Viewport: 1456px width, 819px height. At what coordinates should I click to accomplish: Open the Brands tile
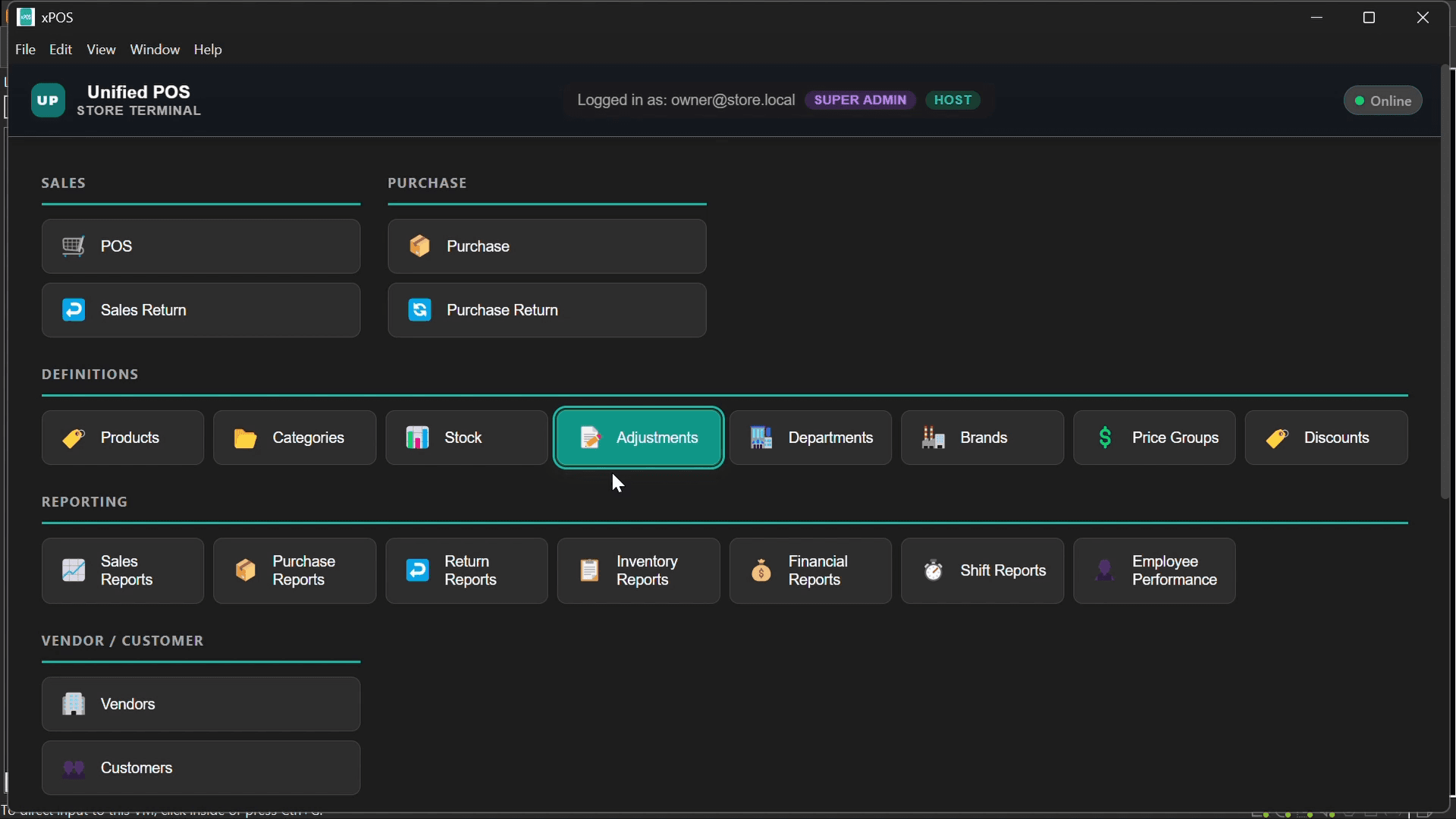[x=982, y=438]
